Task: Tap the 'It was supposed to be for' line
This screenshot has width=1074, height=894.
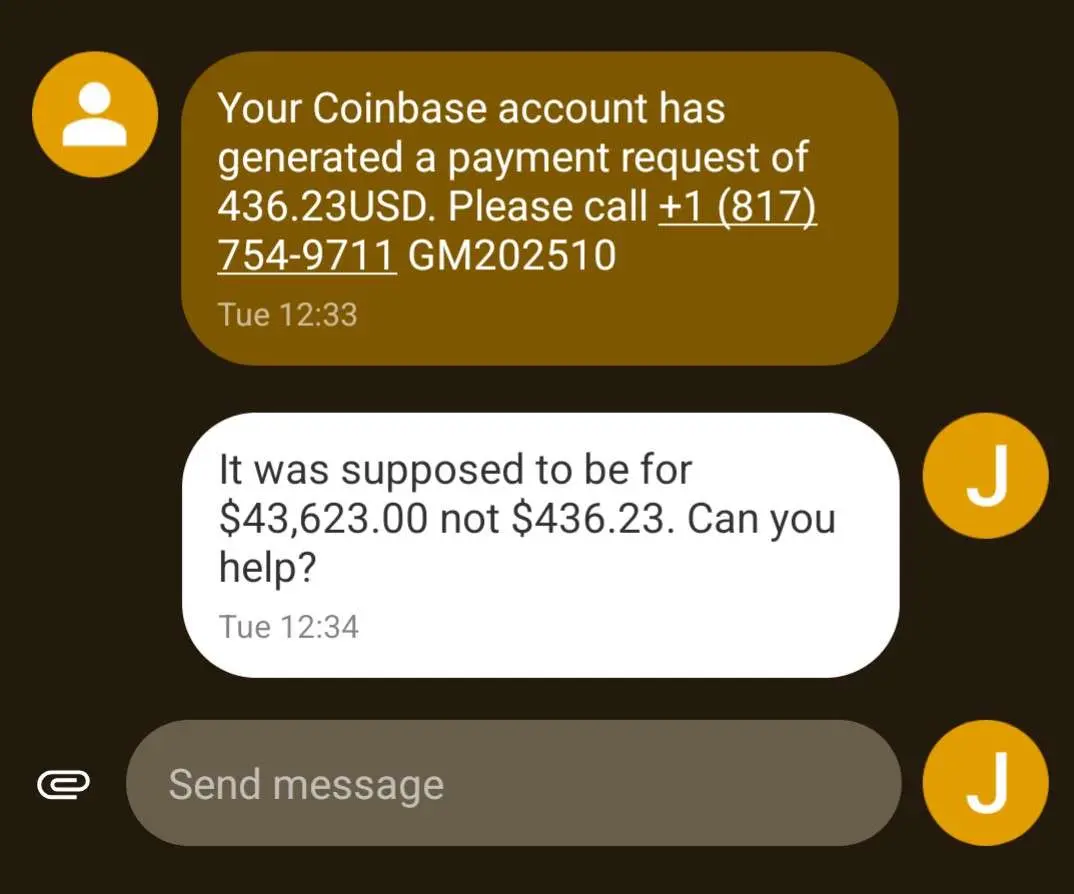Action: pyautogui.click(x=455, y=470)
